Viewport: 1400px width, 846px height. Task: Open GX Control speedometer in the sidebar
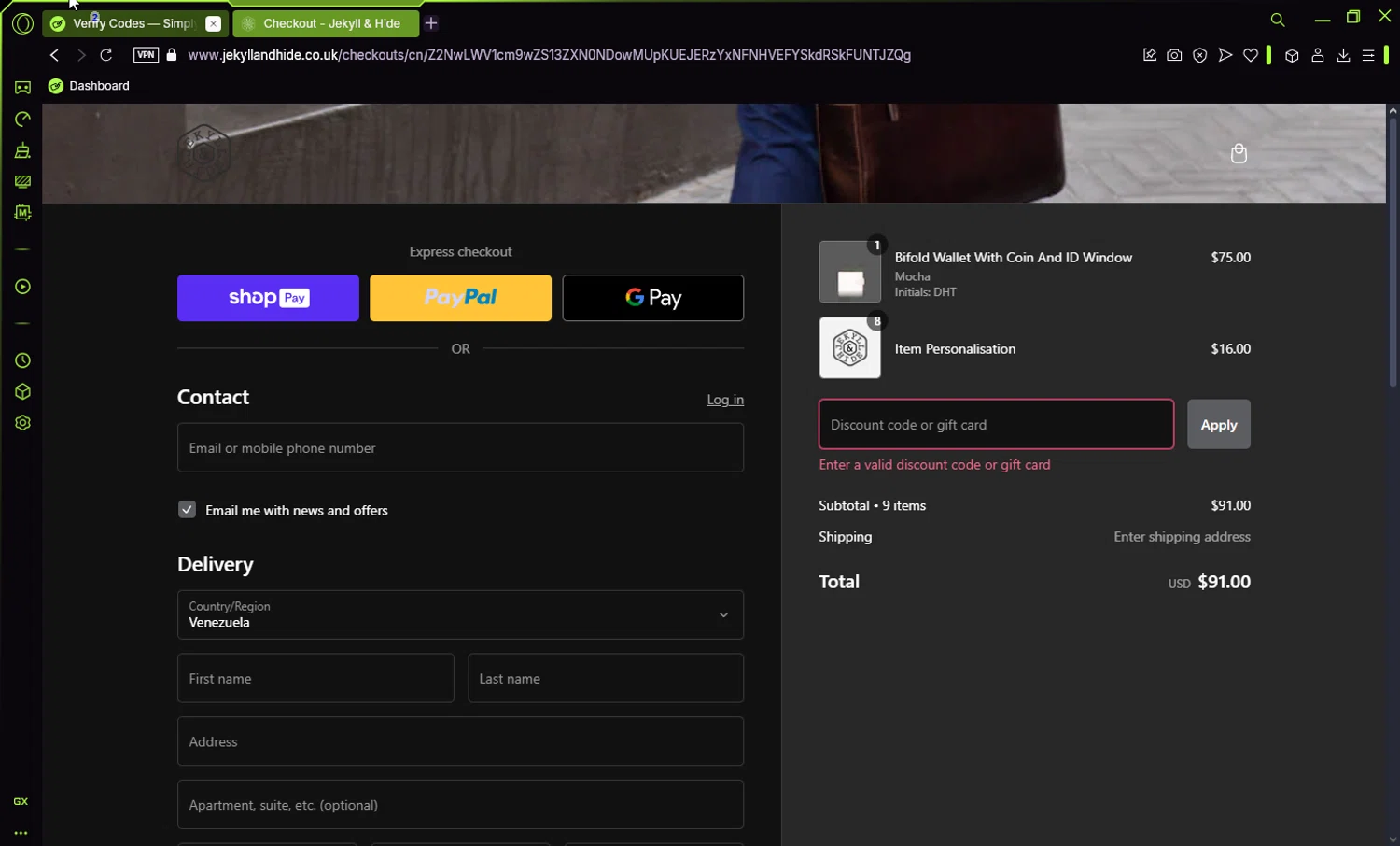pos(22,120)
